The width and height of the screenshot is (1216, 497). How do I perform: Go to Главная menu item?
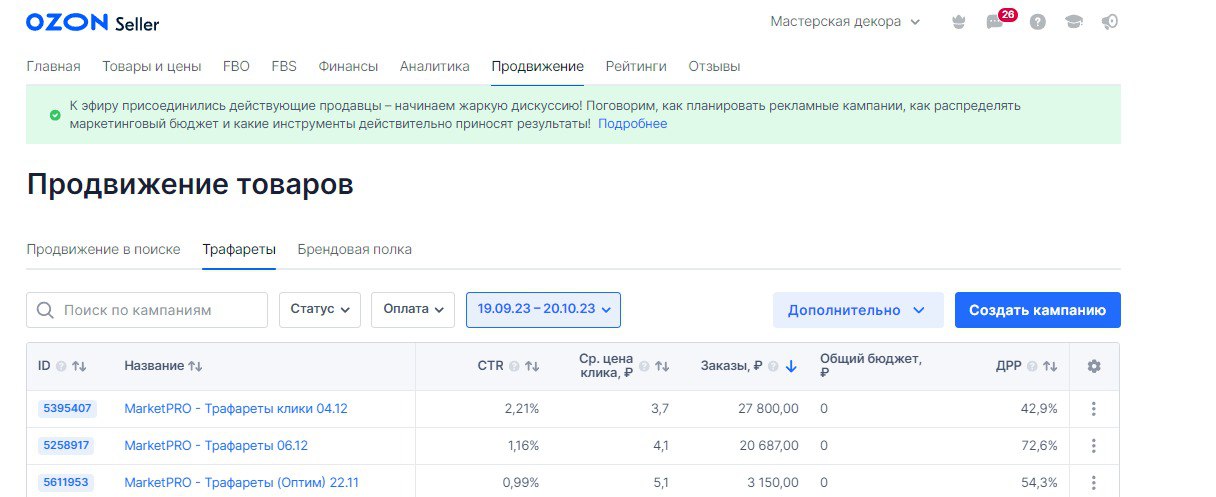click(x=53, y=67)
